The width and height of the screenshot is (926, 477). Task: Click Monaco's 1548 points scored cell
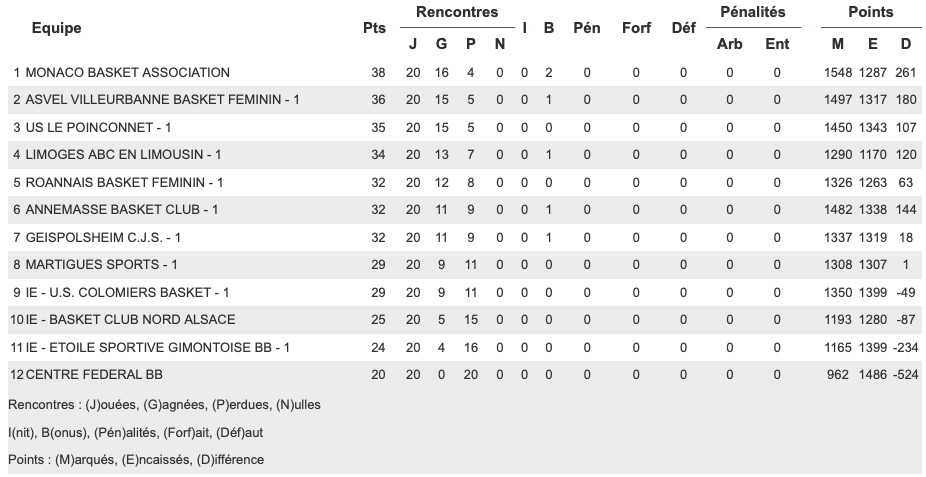pos(838,73)
